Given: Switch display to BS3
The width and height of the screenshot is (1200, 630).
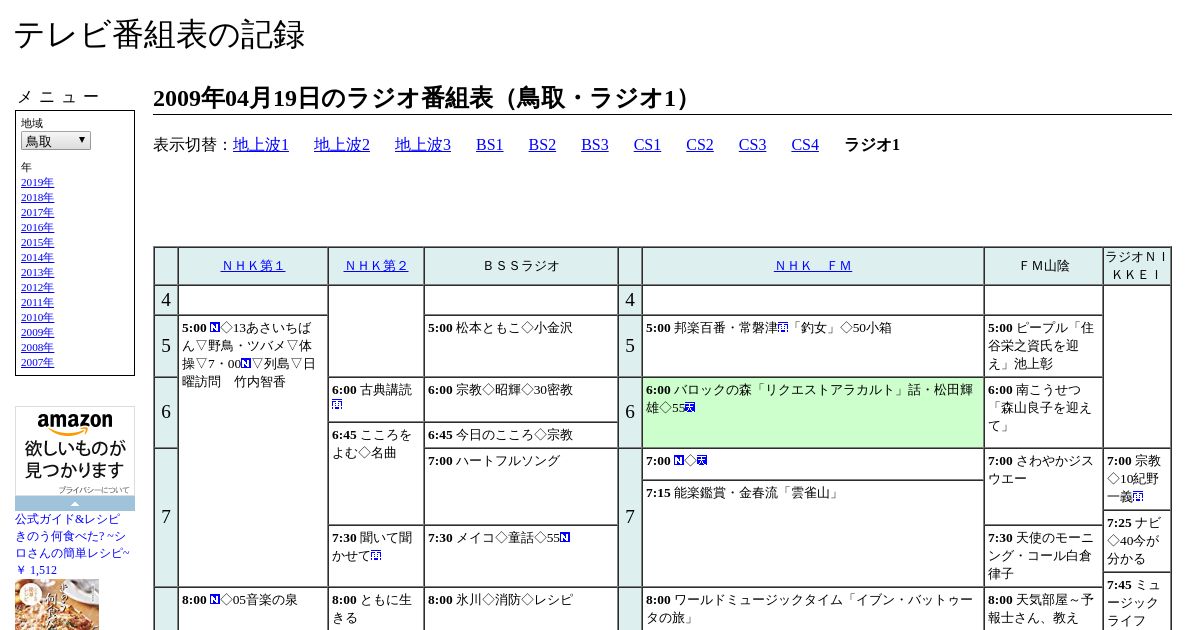Looking at the screenshot, I should (595, 145).
